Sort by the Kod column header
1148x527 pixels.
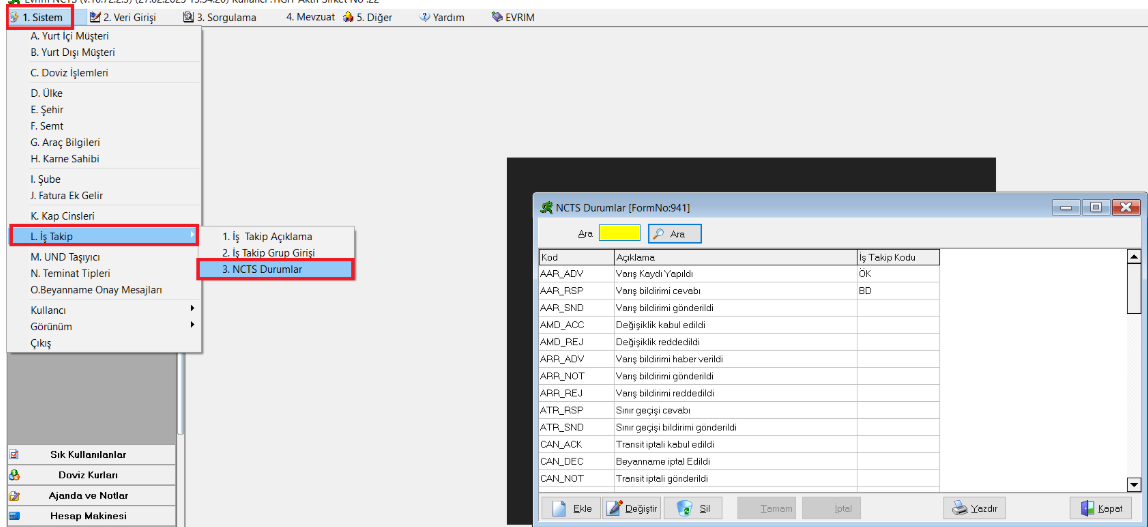point(576,257)
